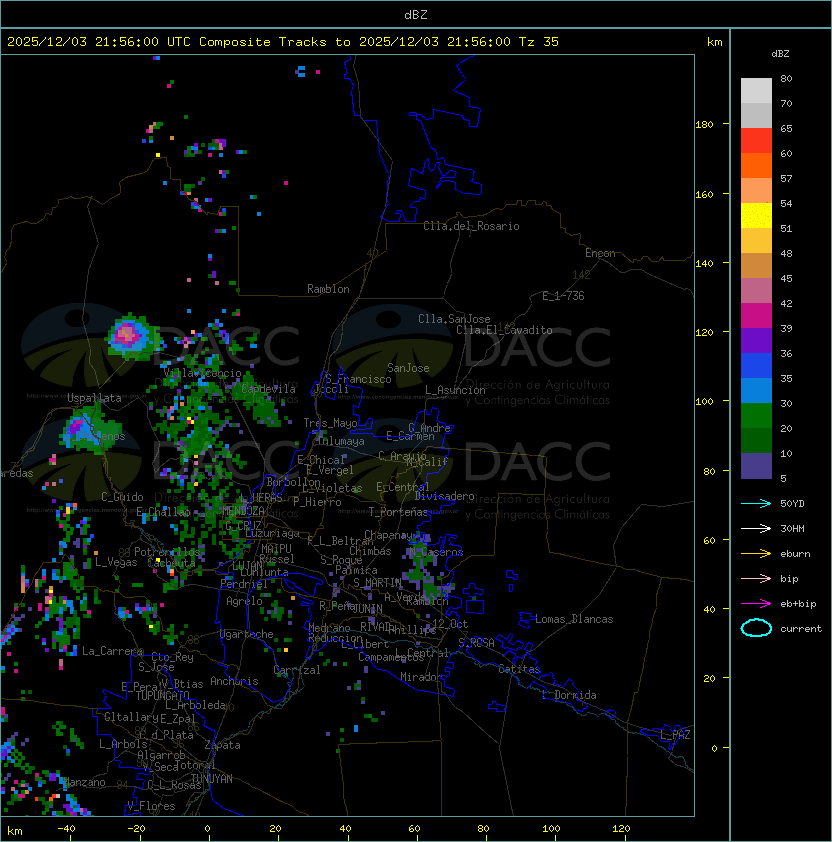Click the 'Zapata' map label
This screenshot has width=832, height=842.
[222, 745]
